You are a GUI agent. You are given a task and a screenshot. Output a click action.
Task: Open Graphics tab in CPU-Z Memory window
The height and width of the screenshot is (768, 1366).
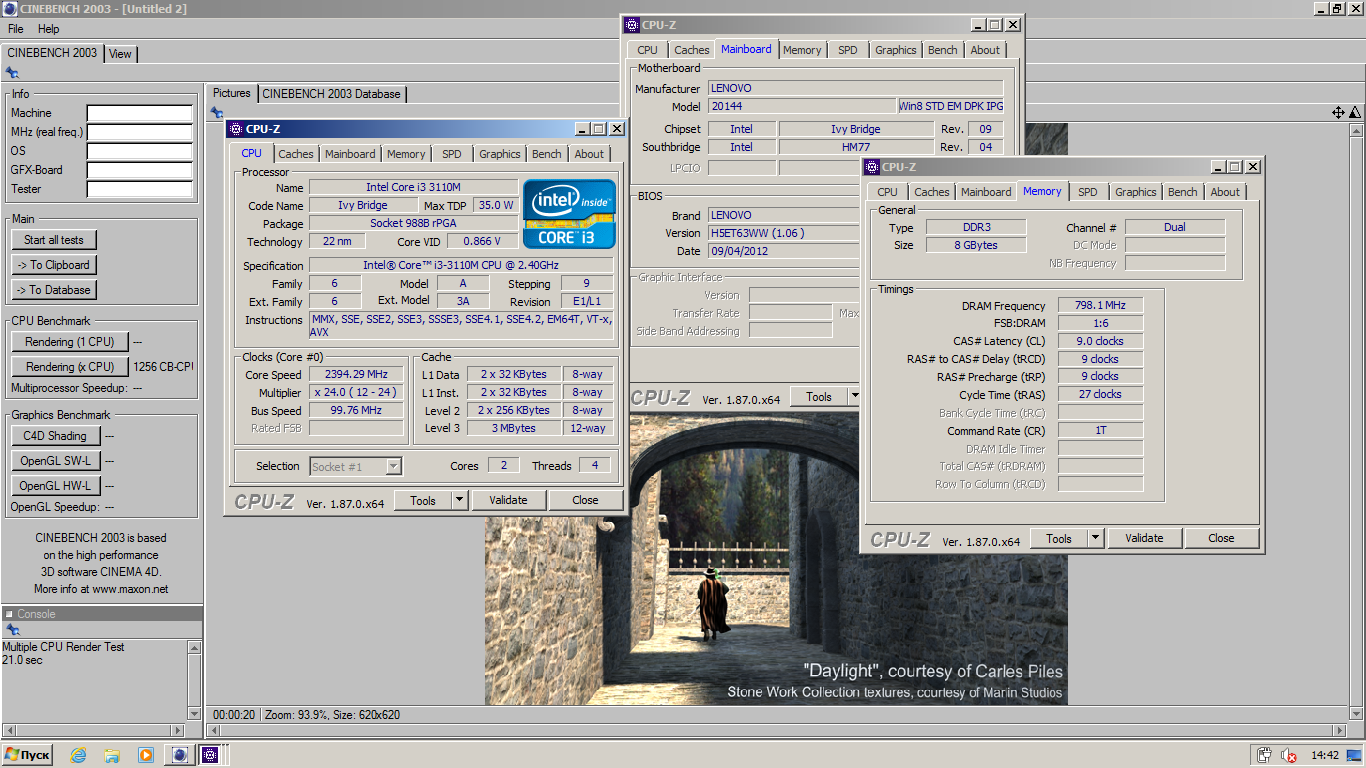[1136, 192]
